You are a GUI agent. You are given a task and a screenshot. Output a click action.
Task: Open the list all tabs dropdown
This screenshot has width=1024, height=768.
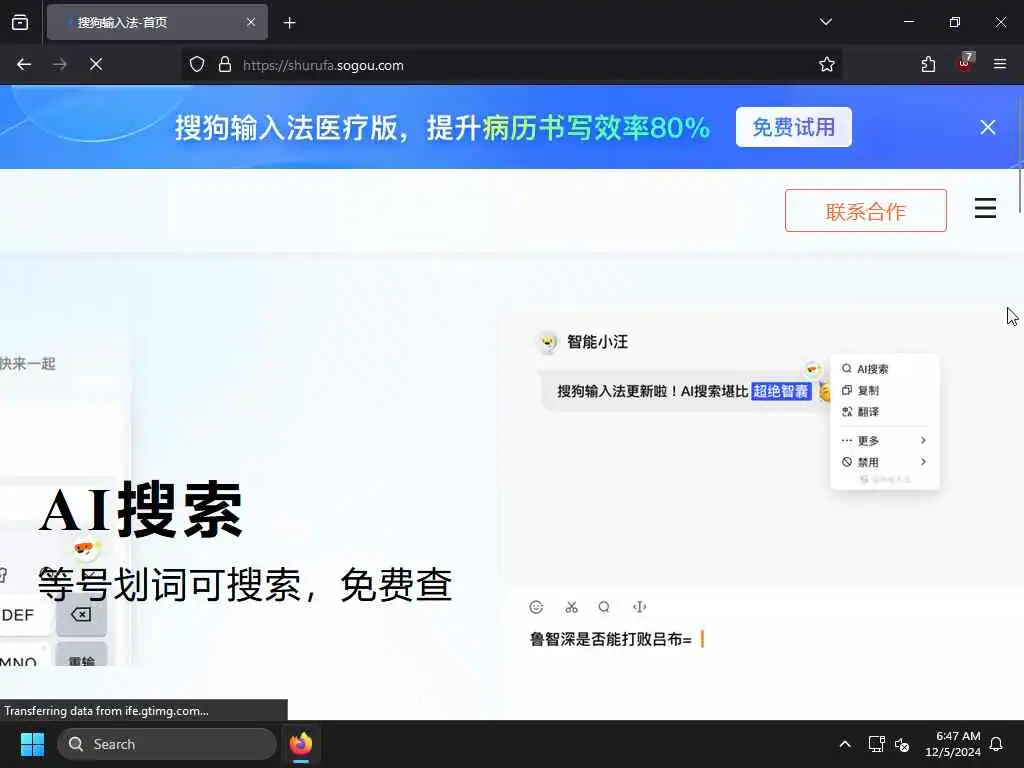point(825,22)
